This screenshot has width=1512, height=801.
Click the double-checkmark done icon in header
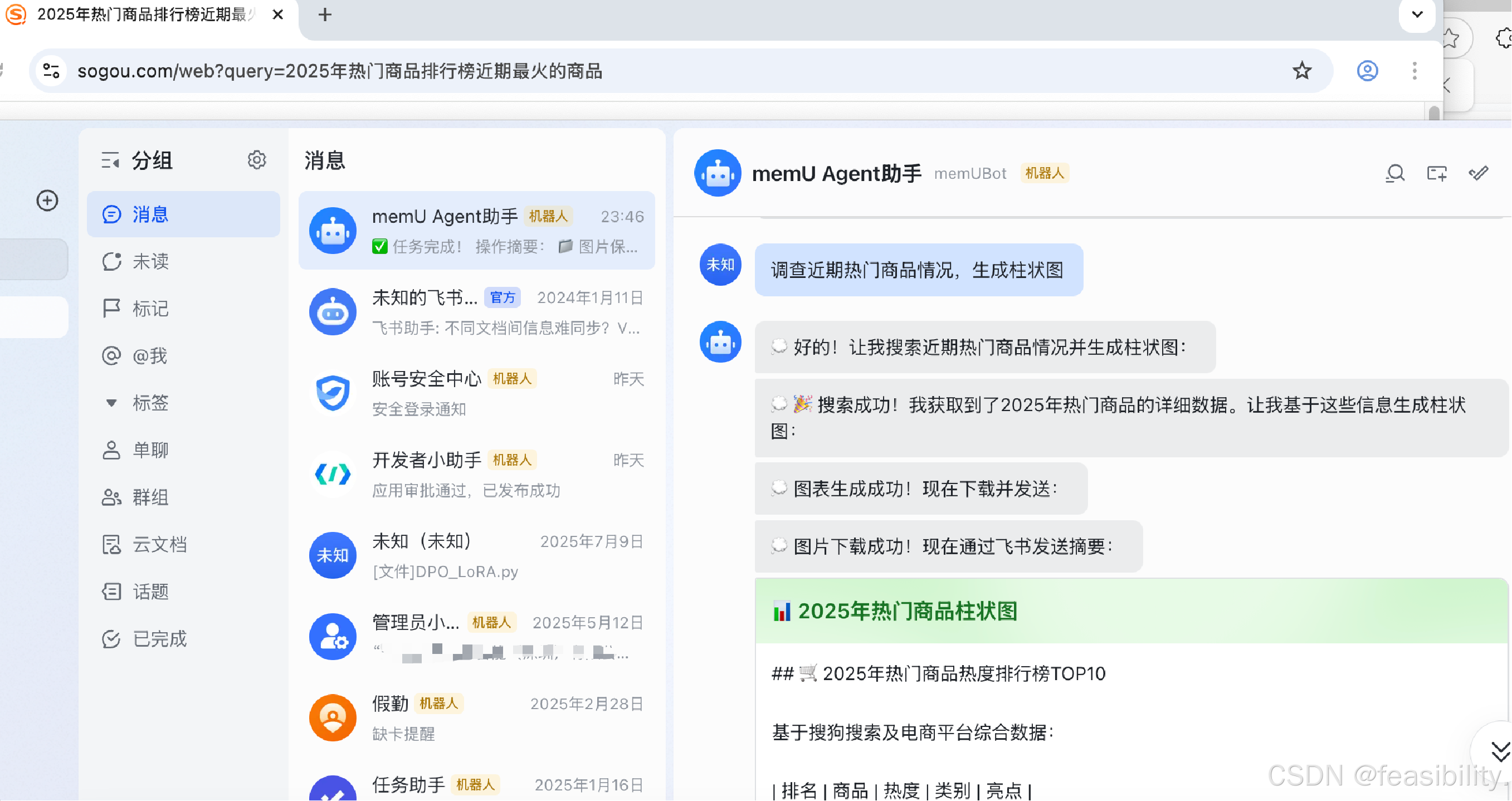click(1478, 173)
